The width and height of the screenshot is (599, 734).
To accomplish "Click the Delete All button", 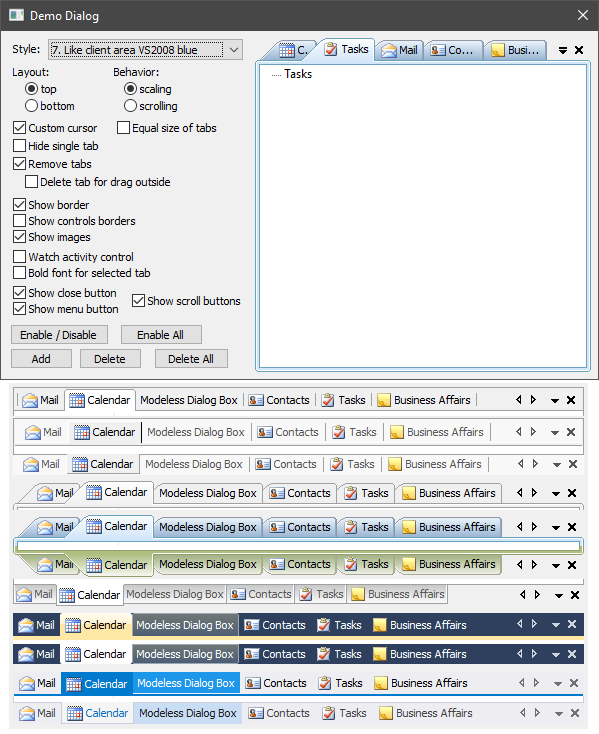I will pyautogui.click(x=191, y=359).
